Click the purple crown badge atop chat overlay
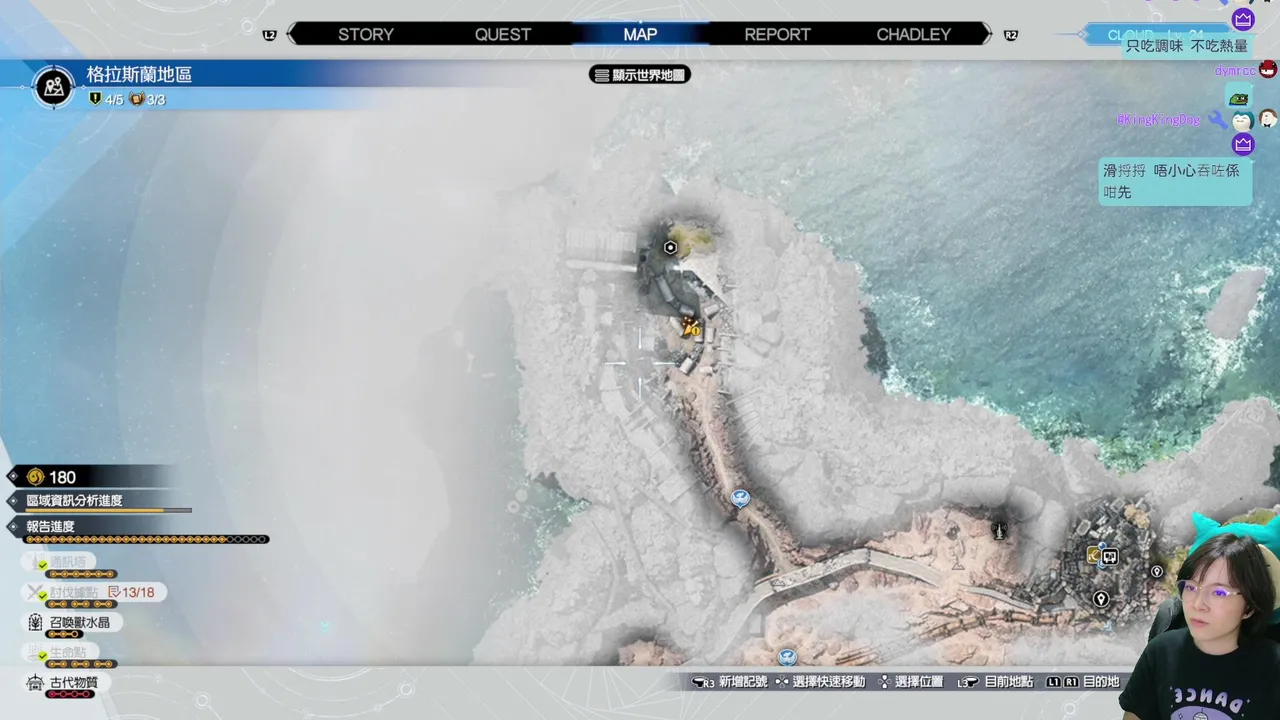The image size is (1280, 720). point(1243,18)
